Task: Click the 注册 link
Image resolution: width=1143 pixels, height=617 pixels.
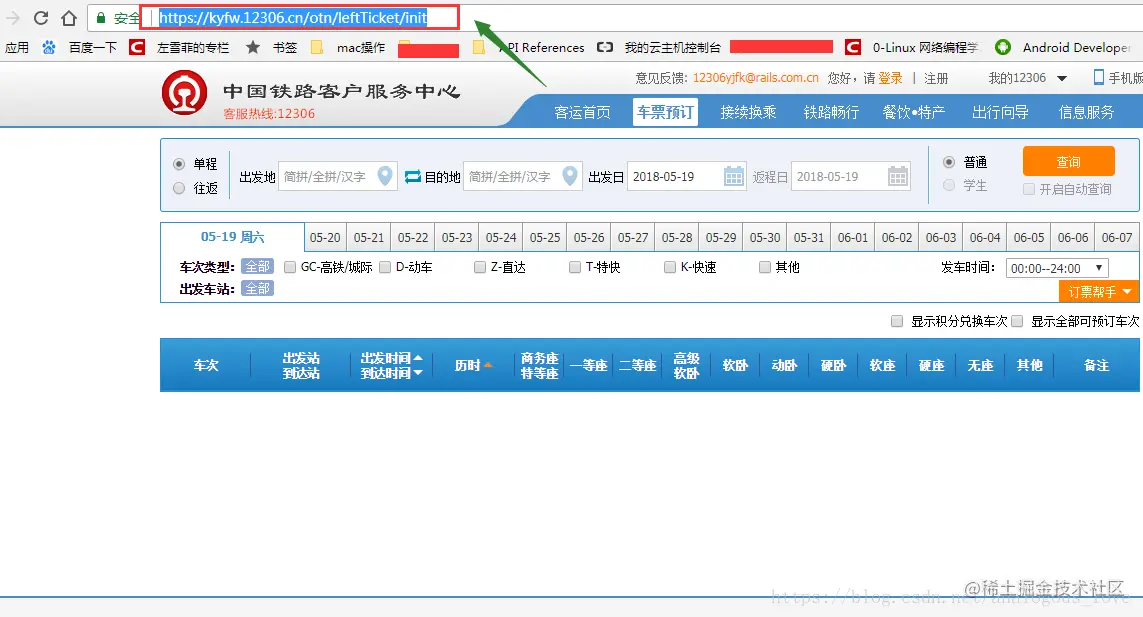Action: [x=936, y=78]
